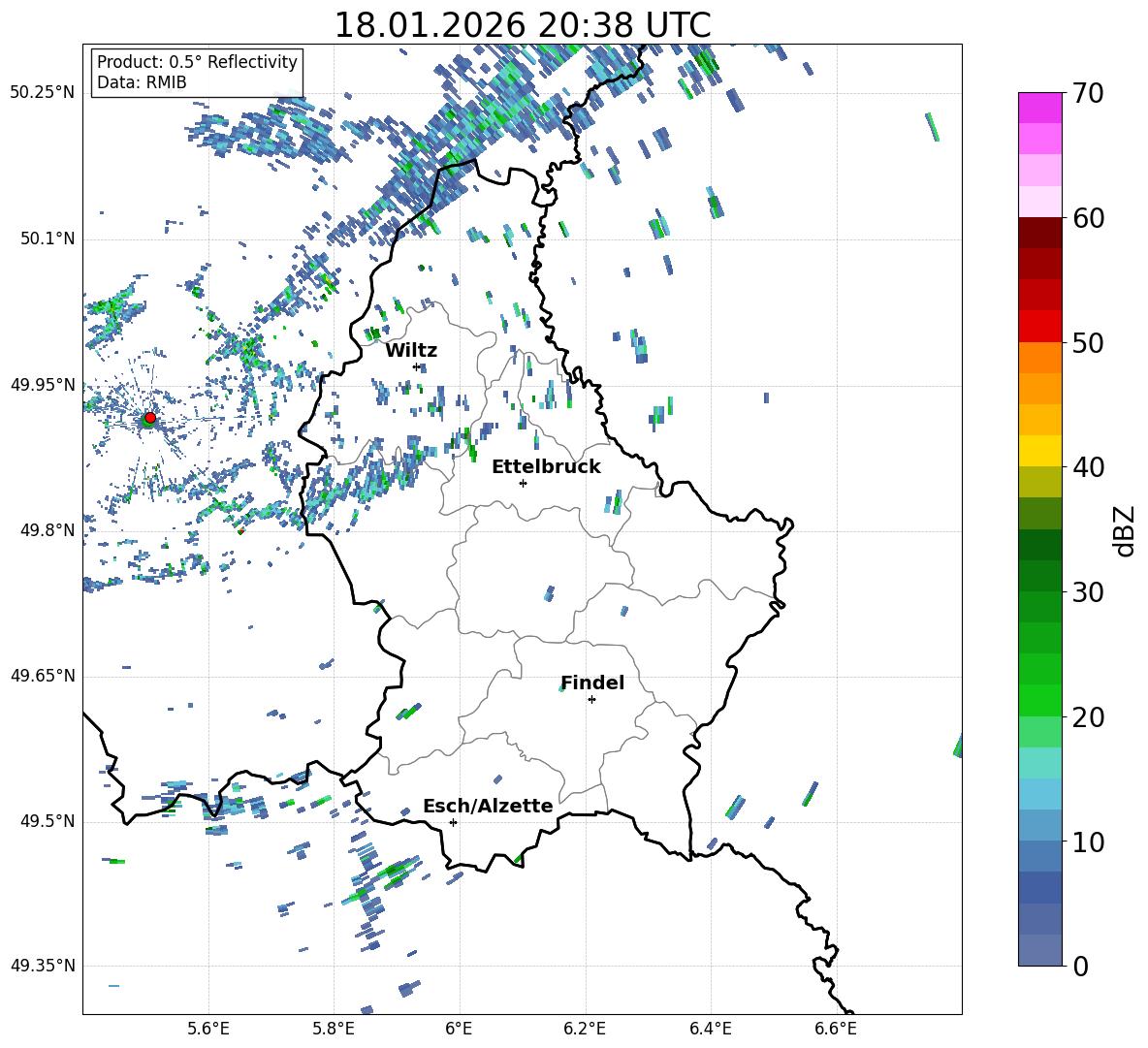Image resolution: width=1148 pixels, height=1048 pixels.
Task: Select the Esch/Alzette city label
Action: click(x=488, y=806)
